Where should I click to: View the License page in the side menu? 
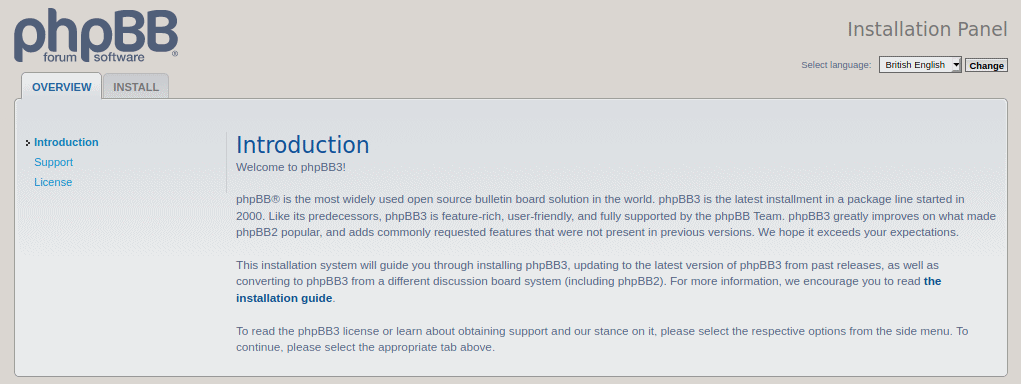point(53,182)
